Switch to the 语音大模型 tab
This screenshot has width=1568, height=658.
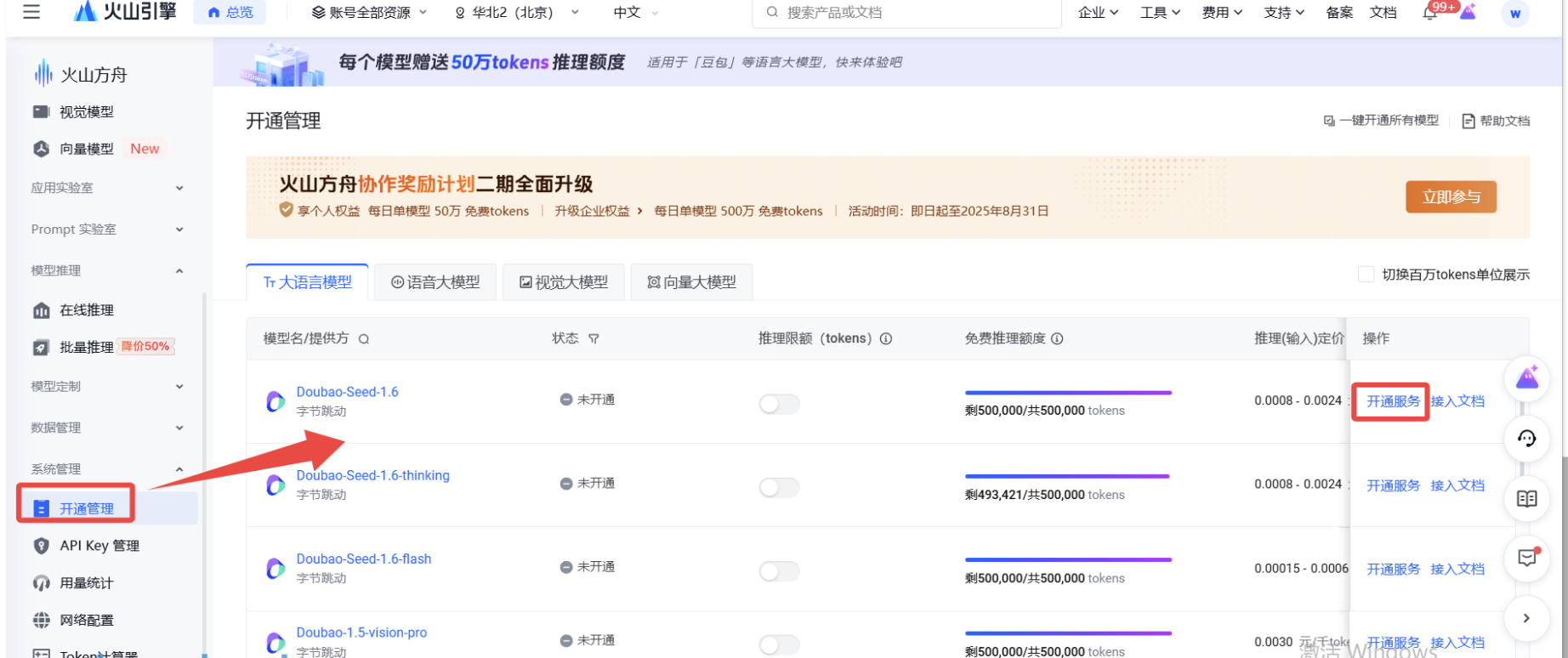[435, 282]
